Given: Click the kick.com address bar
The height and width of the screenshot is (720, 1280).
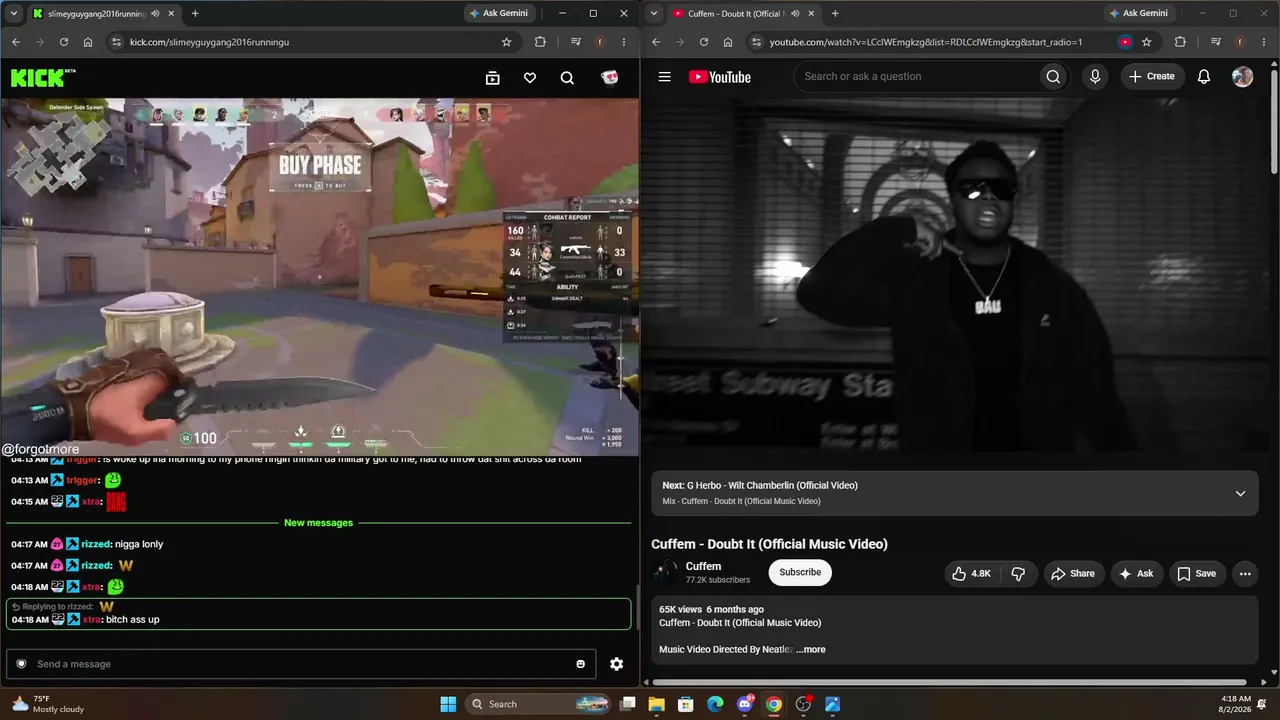Looking at the screenshot, I should tap(313, 42).
